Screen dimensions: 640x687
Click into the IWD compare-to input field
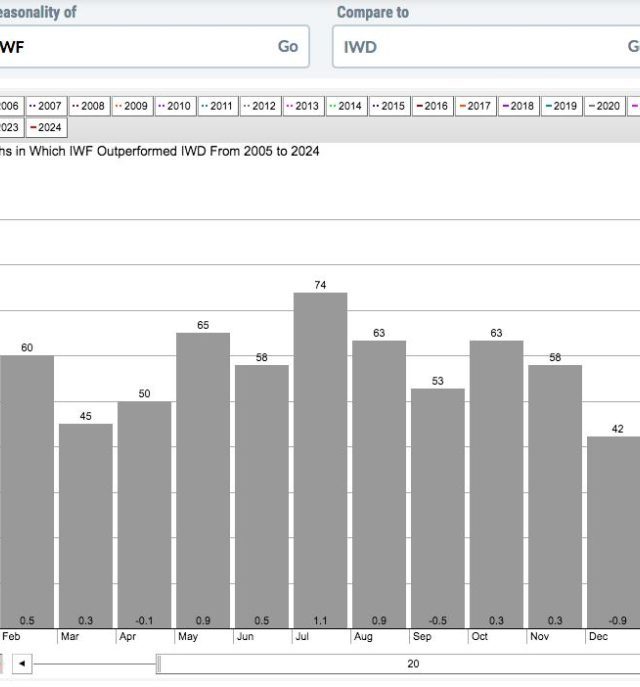point(486,46)
